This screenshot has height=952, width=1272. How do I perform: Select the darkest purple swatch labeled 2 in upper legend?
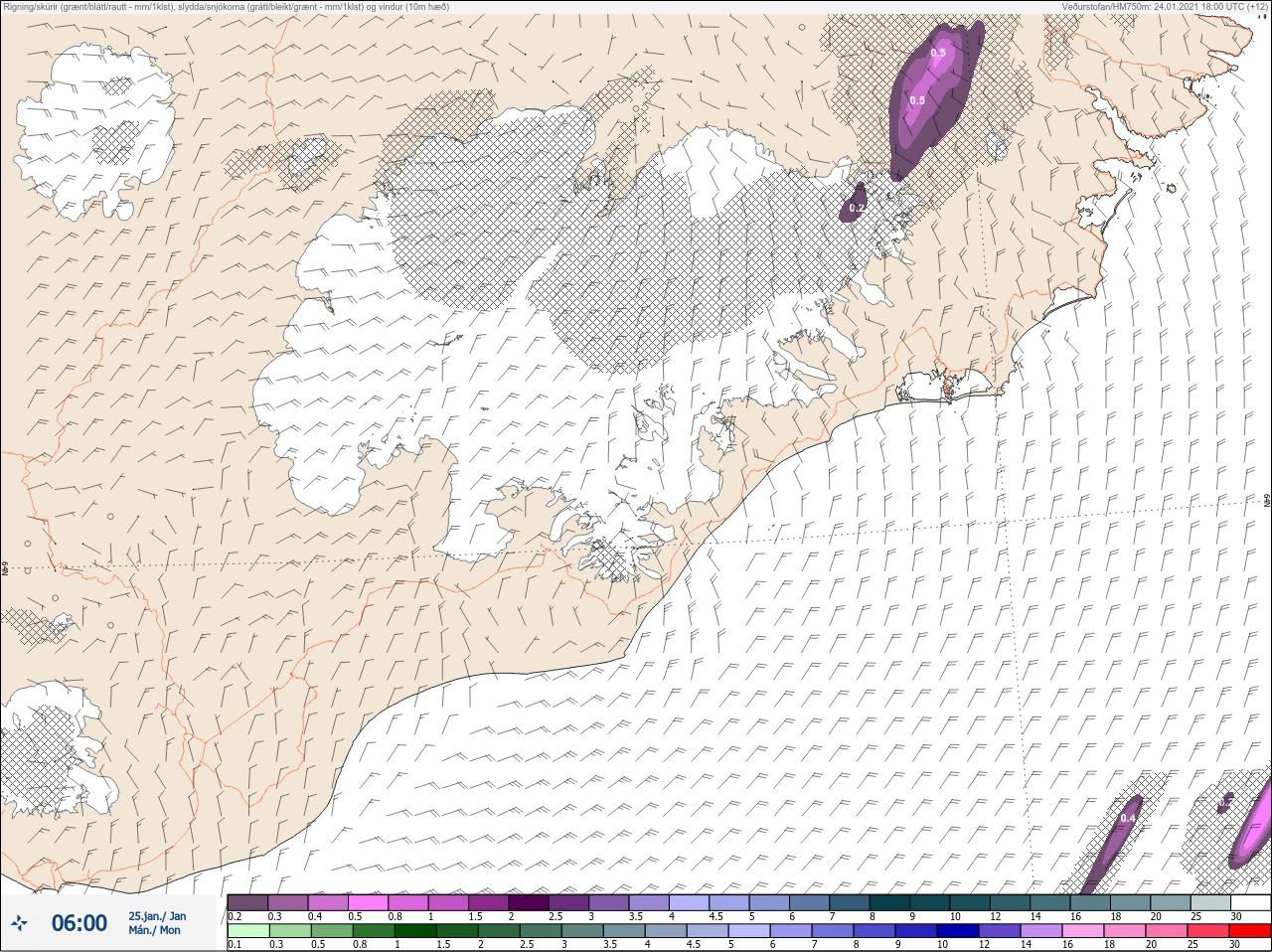pyautogui.click(x=529, y=902)
